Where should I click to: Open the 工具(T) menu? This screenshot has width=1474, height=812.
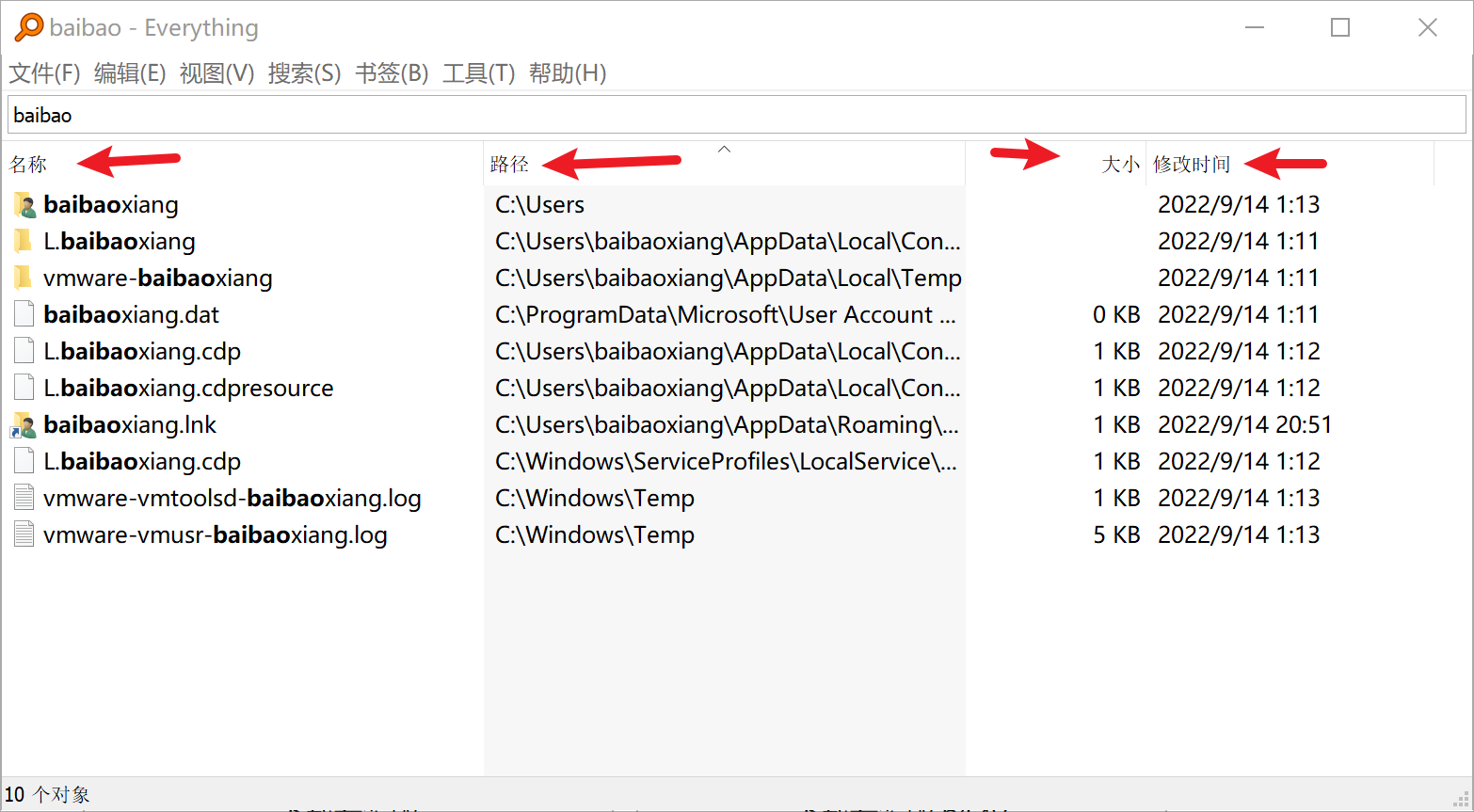point(478,73)
